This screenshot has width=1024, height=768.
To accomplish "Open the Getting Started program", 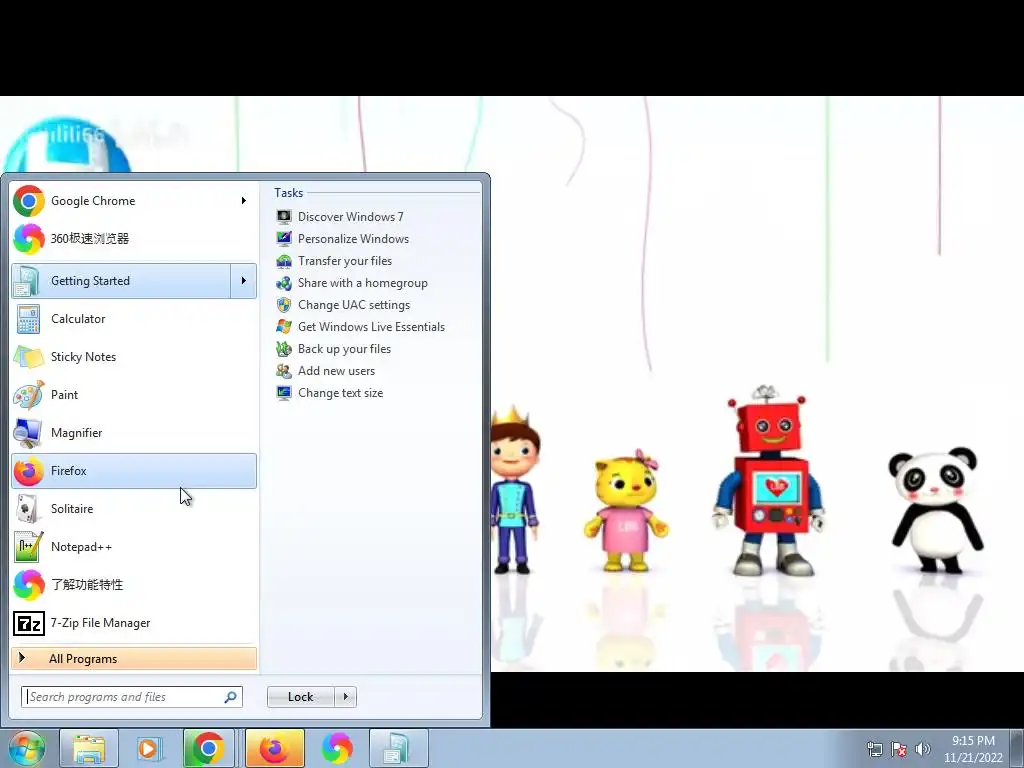I will [121, 281].
